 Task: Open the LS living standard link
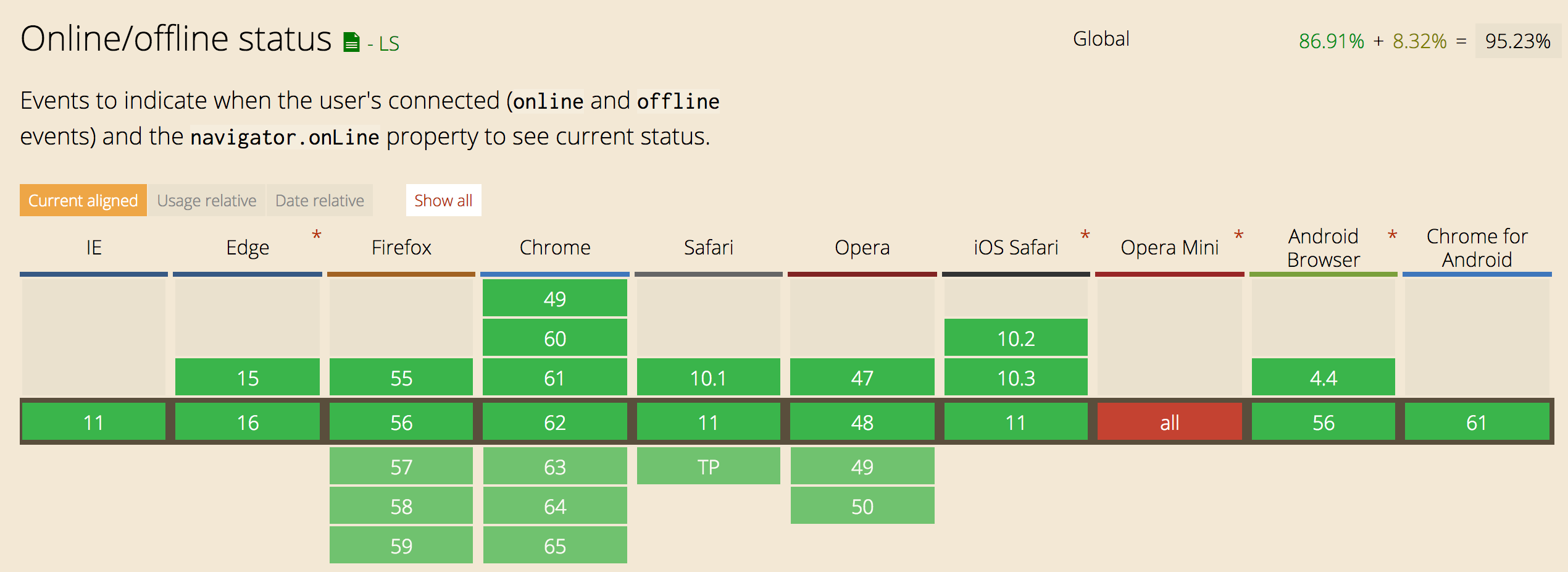pos(389,43)
